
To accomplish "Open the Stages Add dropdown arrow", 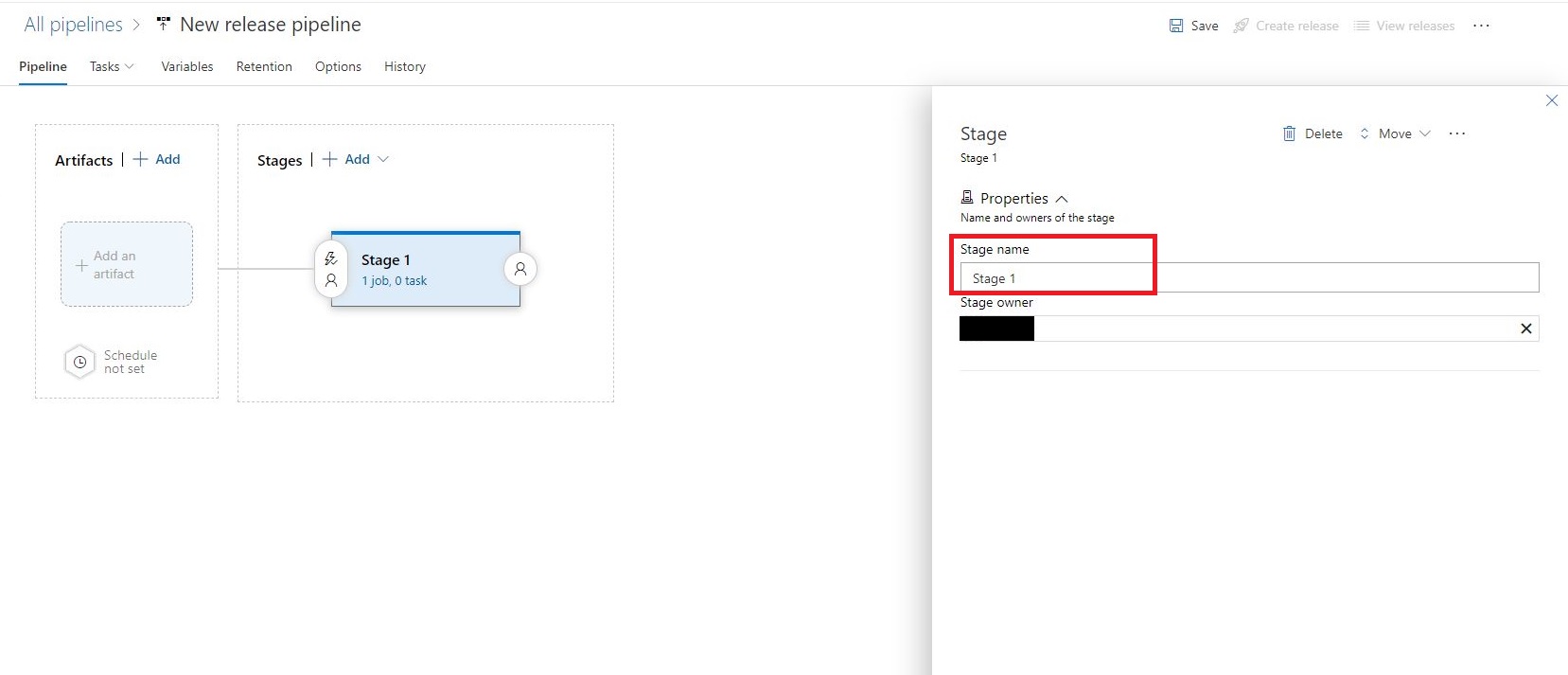I will point(383,159).
